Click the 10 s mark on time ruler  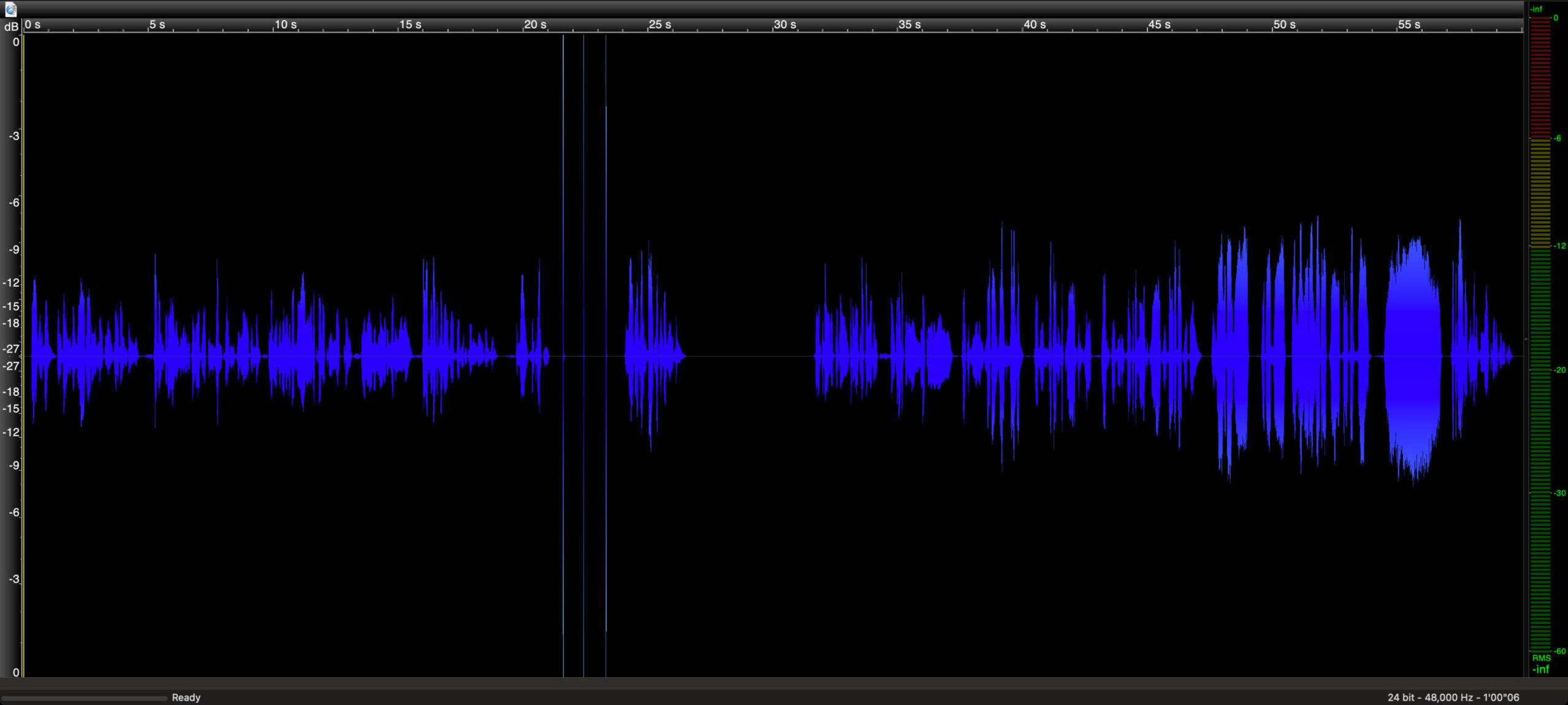pos(285,25)
